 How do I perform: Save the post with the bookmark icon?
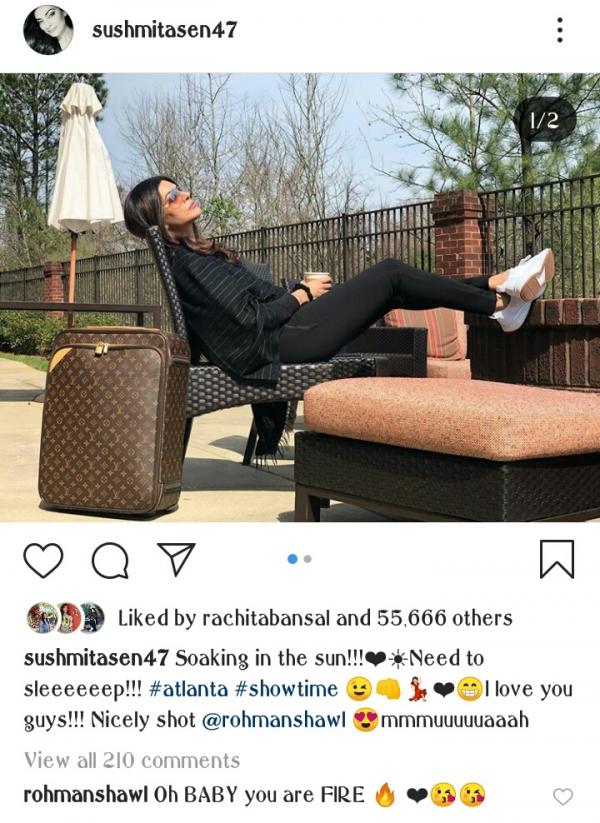[557, 560]
